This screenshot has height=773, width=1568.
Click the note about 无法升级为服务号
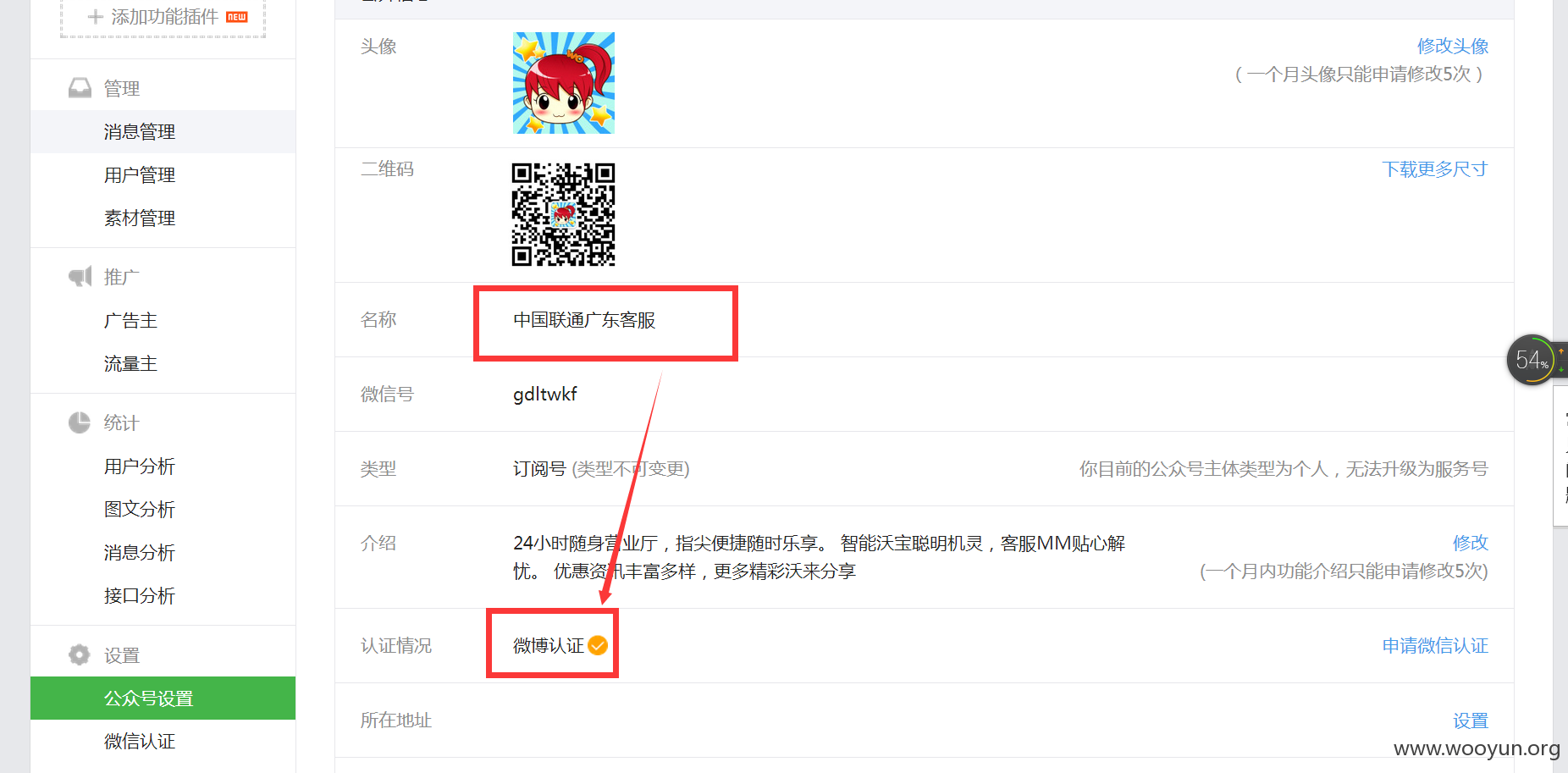tap(1284, 469)
